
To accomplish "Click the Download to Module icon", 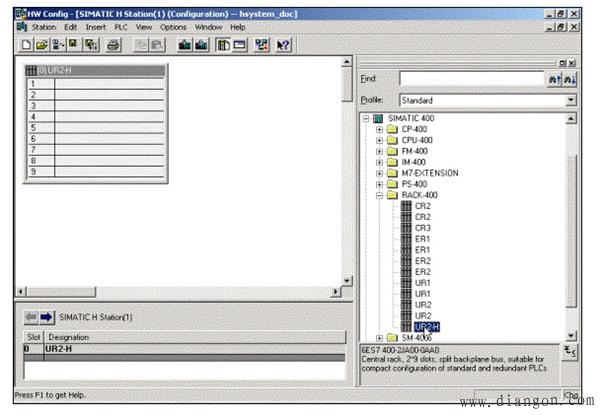I will click(184, 45).
